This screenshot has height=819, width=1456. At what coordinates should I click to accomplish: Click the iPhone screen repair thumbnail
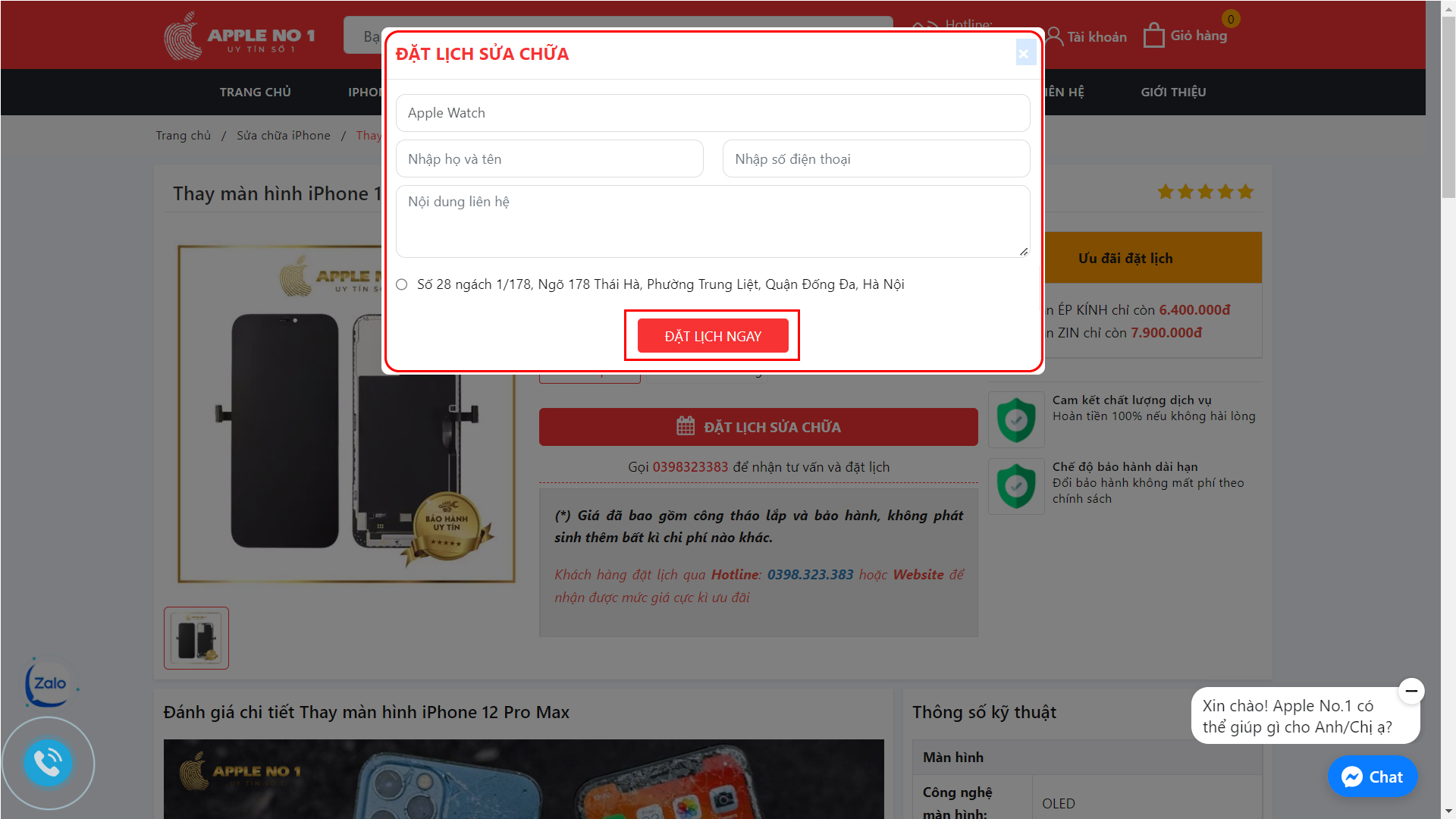click(197, 636)
